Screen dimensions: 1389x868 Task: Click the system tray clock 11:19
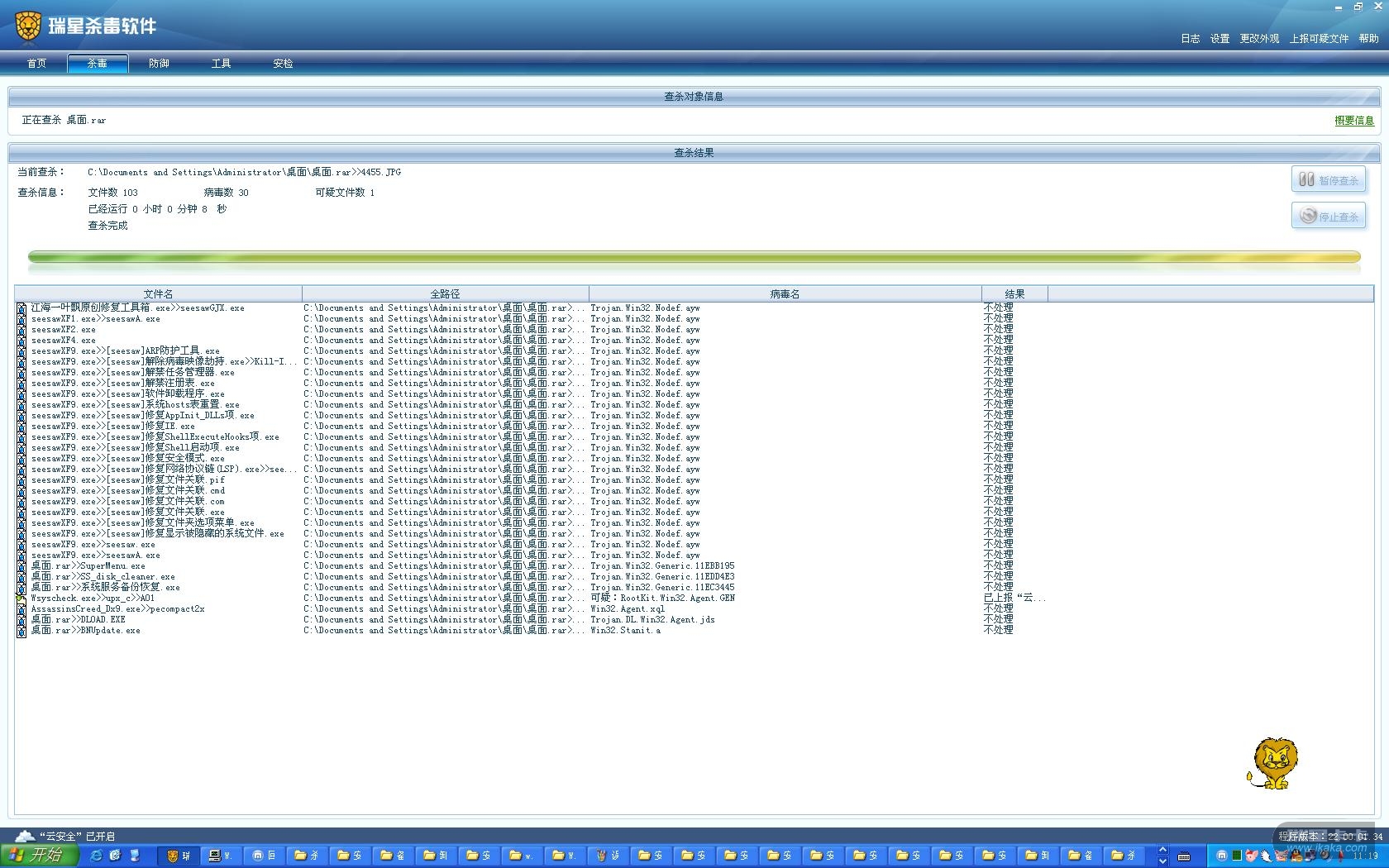coord(1366,856)
